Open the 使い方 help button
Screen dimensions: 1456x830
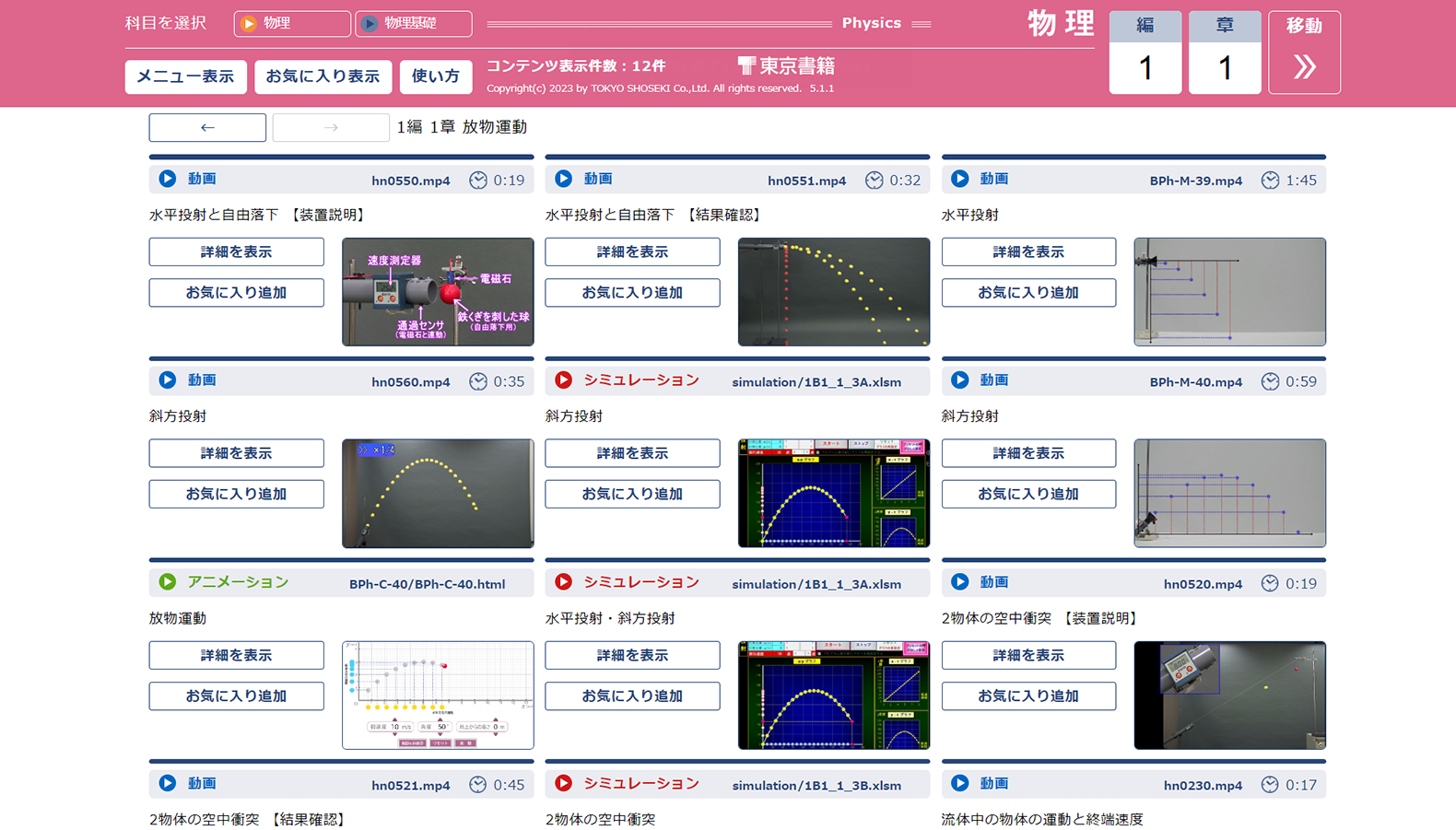[435, 76]
